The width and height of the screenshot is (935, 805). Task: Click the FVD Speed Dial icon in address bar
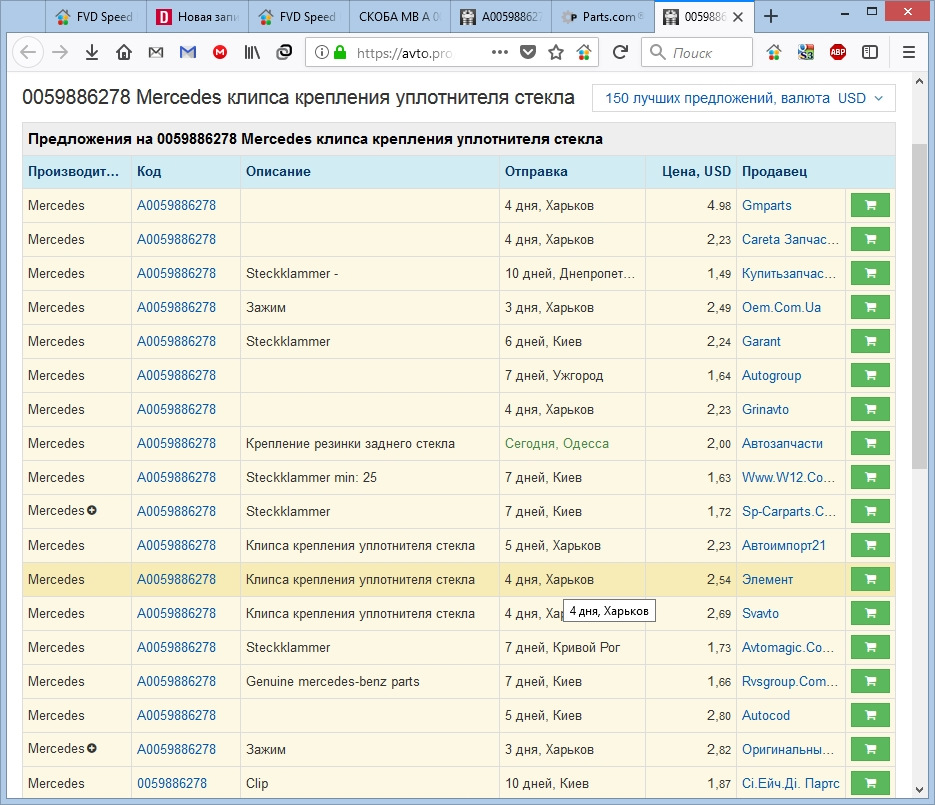tap(584, 52)
